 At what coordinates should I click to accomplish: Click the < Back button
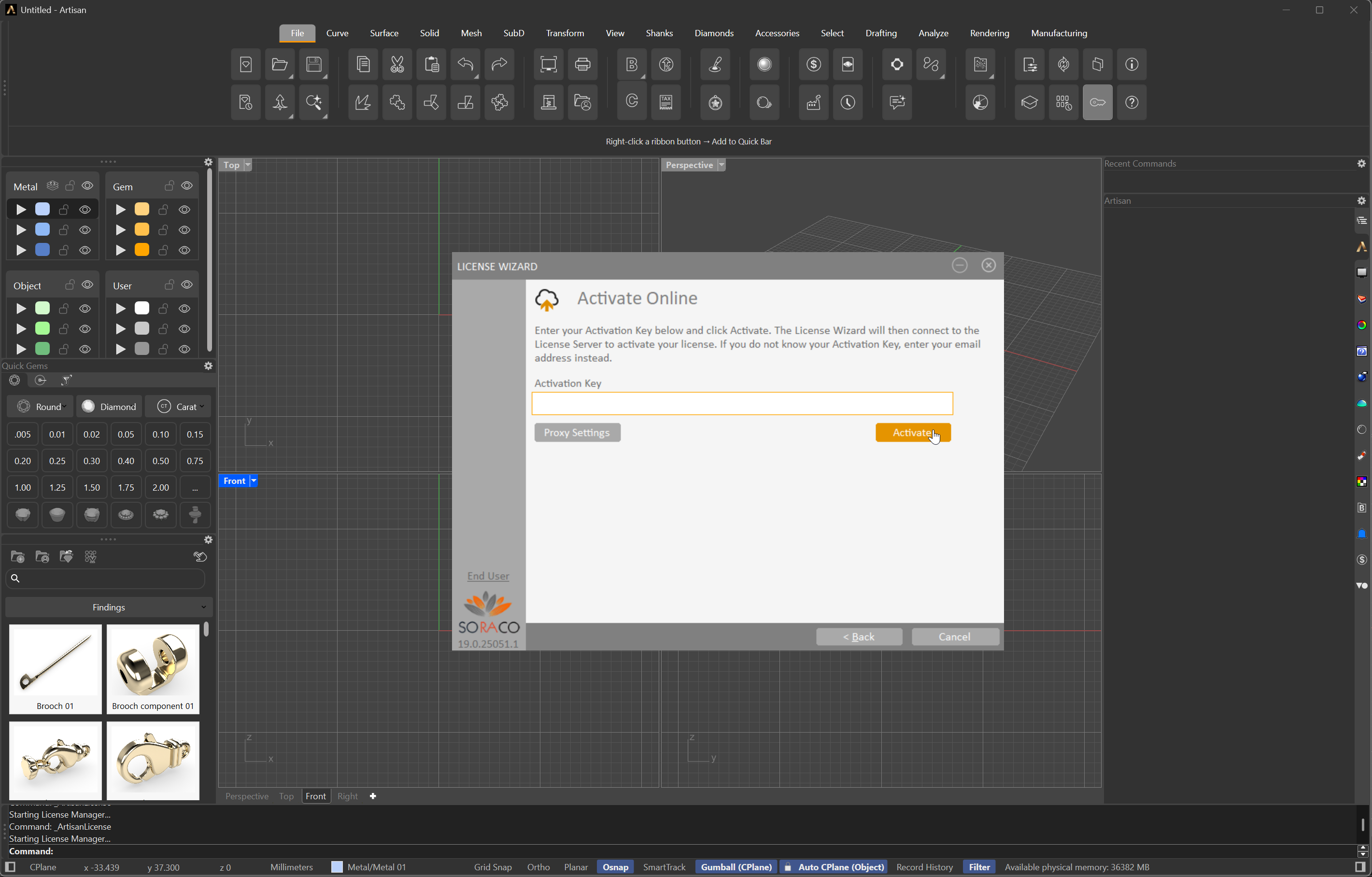pos(859,637)
